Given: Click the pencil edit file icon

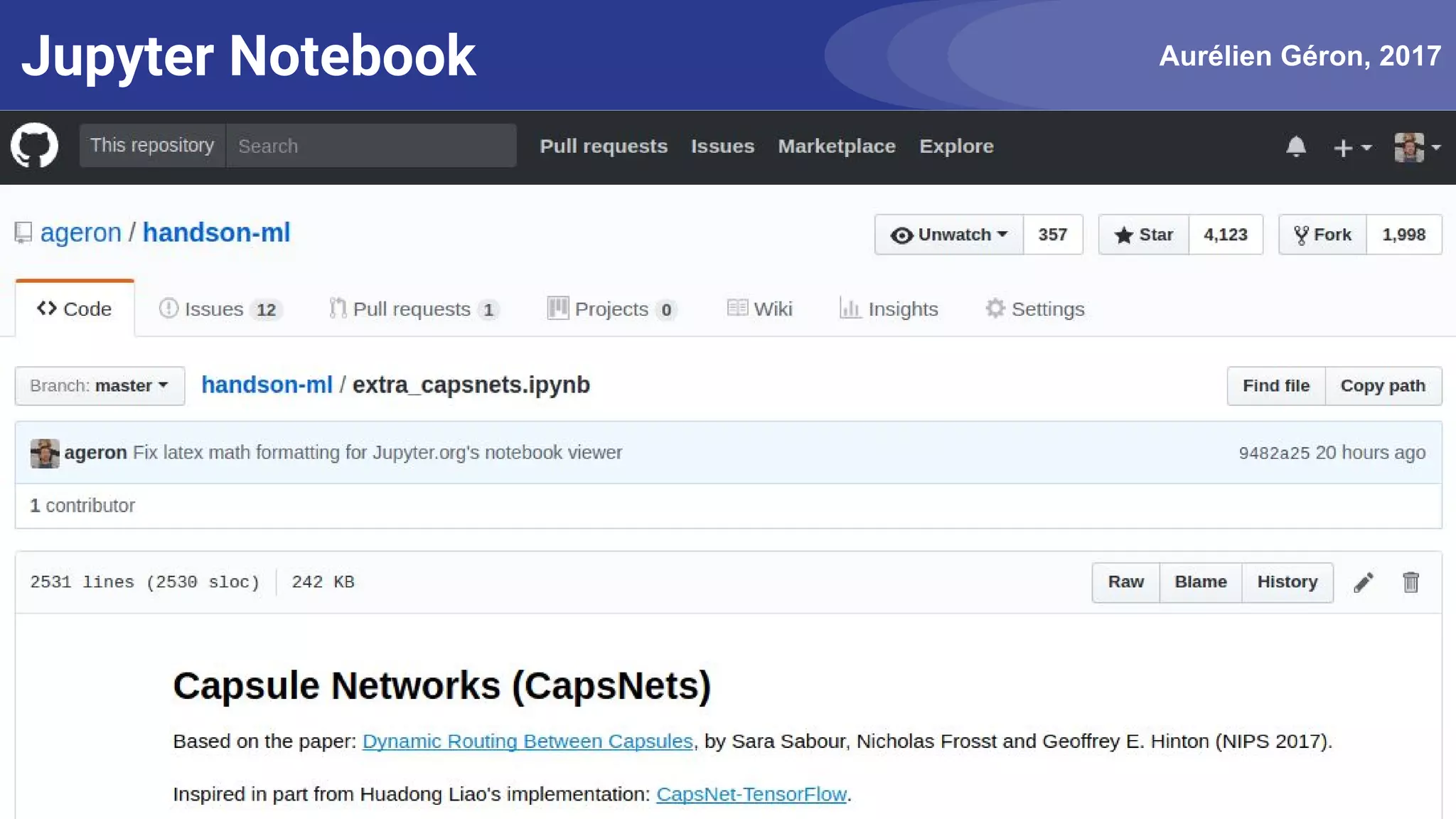Looking at the screenshot, I should tap(1363, 582).
